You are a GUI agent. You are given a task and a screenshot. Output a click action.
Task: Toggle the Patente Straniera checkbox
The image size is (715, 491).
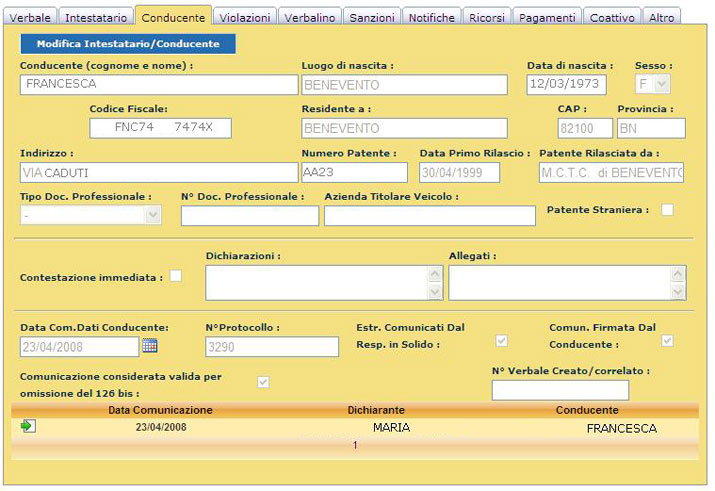(667, 210)
